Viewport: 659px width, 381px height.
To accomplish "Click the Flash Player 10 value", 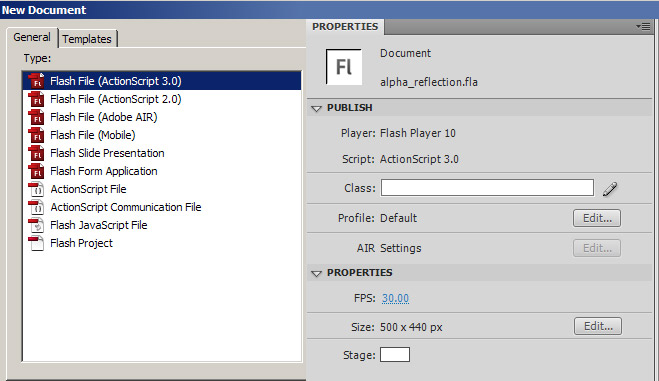I will (418, 133).
